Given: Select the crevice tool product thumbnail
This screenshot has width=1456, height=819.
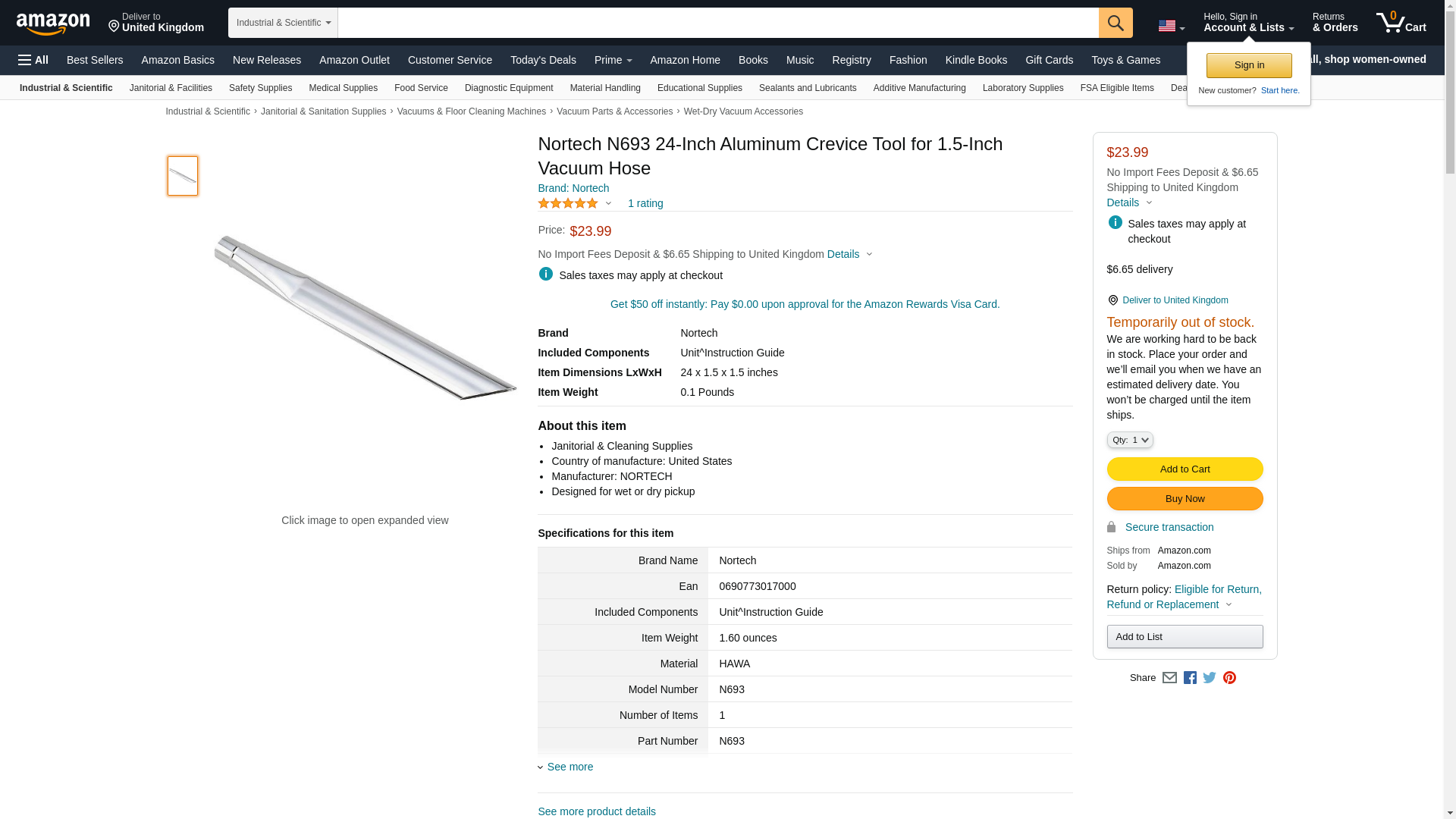Looking at the screenshot, I should (x=183, y=176).
